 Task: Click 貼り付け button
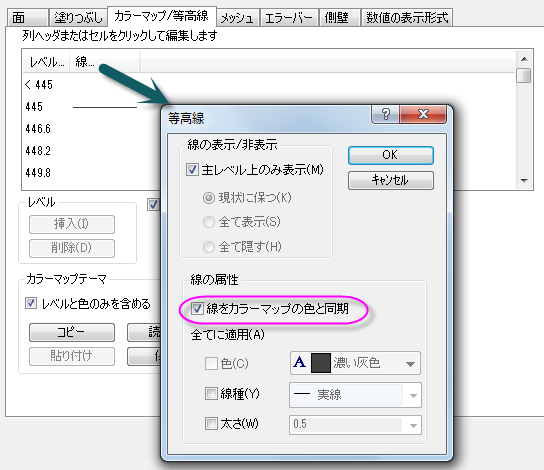tap(72, 356)
